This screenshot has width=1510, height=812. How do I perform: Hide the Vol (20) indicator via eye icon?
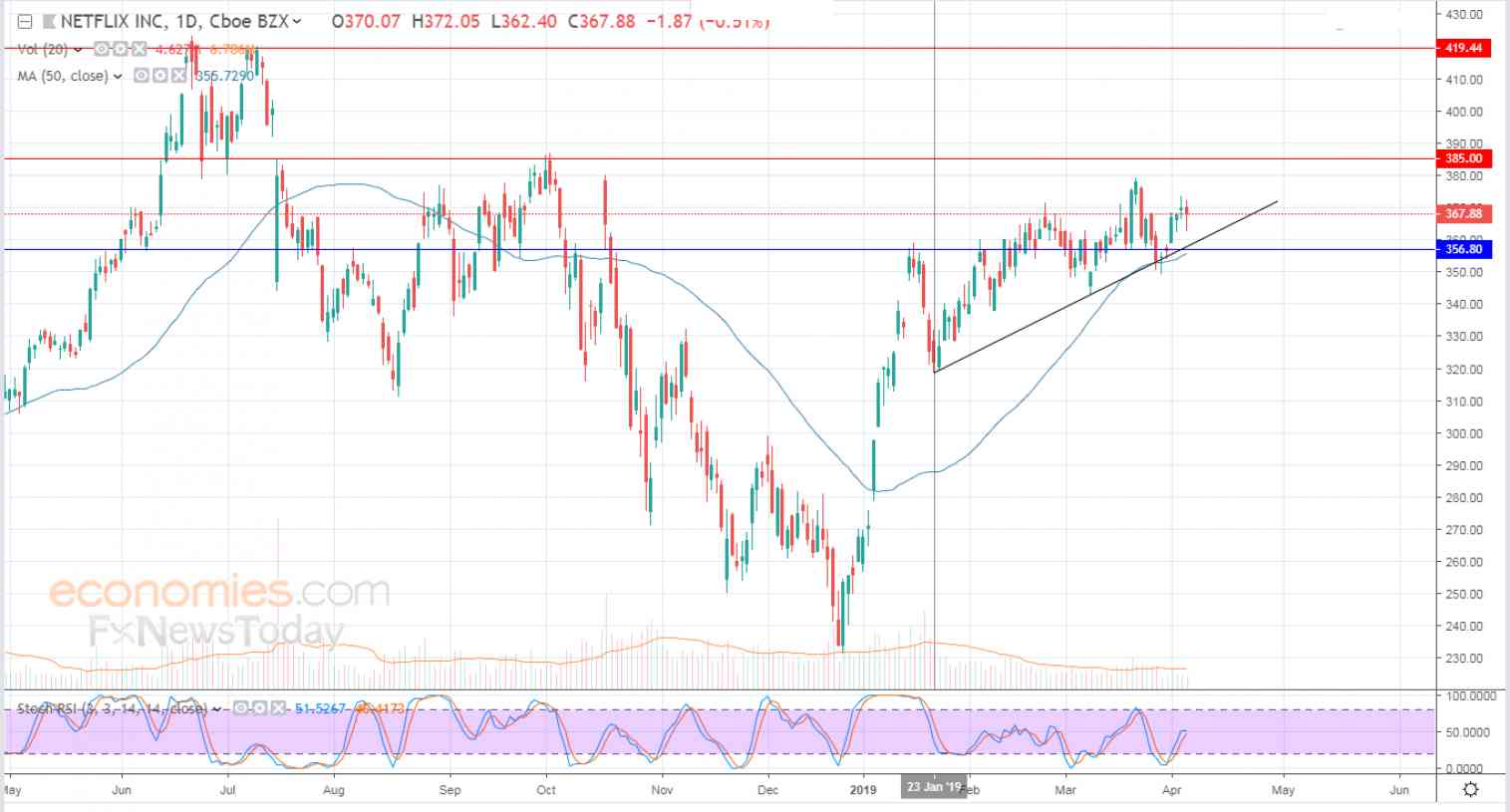pyautogui.click(x=102, y=49)
